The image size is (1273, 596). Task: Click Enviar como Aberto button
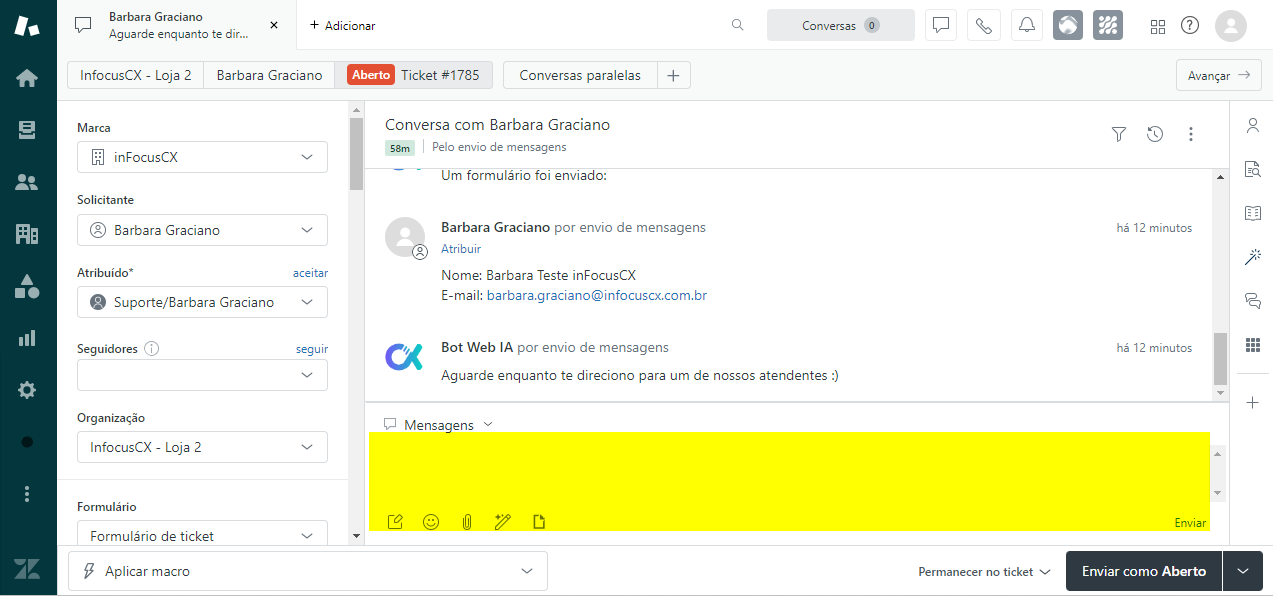click(x=1144, y=571)
